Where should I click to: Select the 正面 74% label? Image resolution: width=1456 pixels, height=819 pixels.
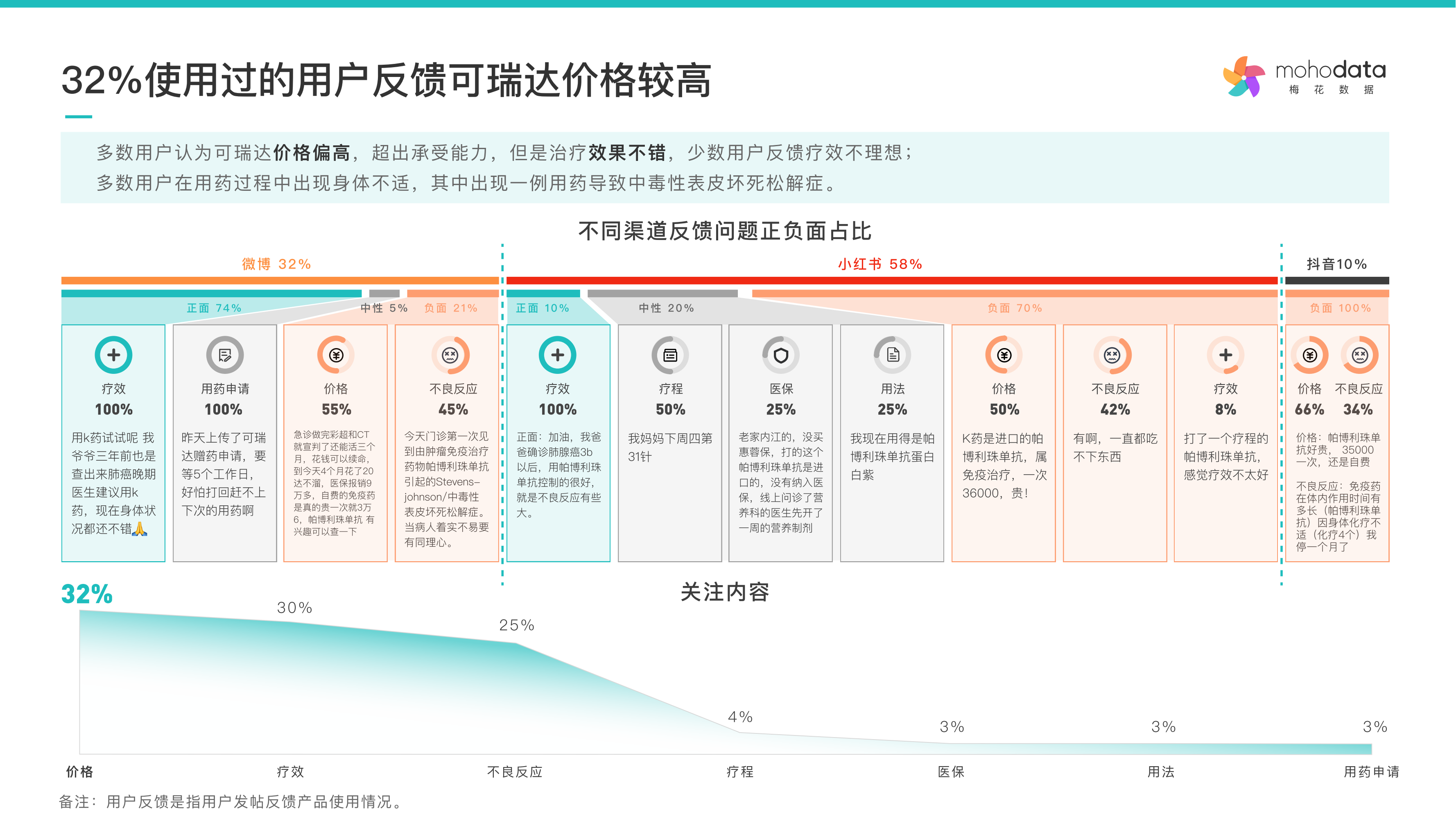coord(214,308)
